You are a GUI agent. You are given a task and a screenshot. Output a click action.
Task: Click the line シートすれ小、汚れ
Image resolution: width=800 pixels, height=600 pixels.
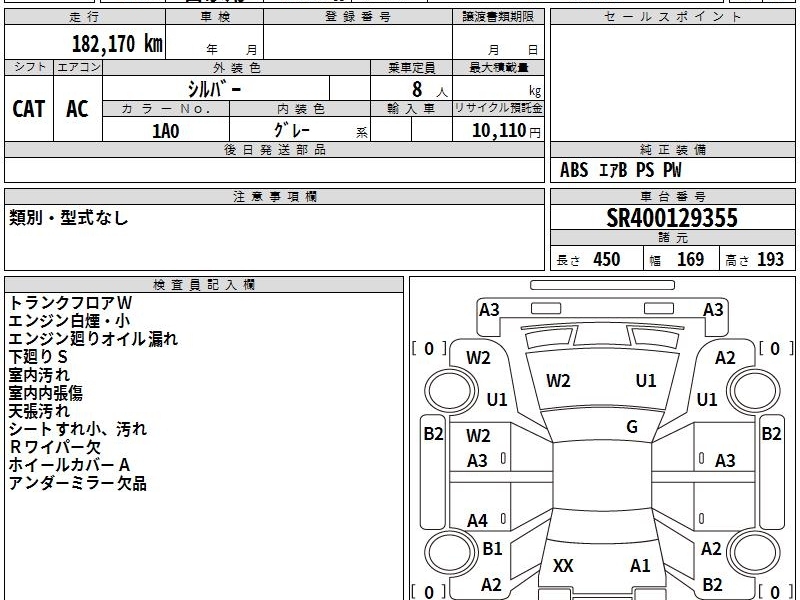78,429
